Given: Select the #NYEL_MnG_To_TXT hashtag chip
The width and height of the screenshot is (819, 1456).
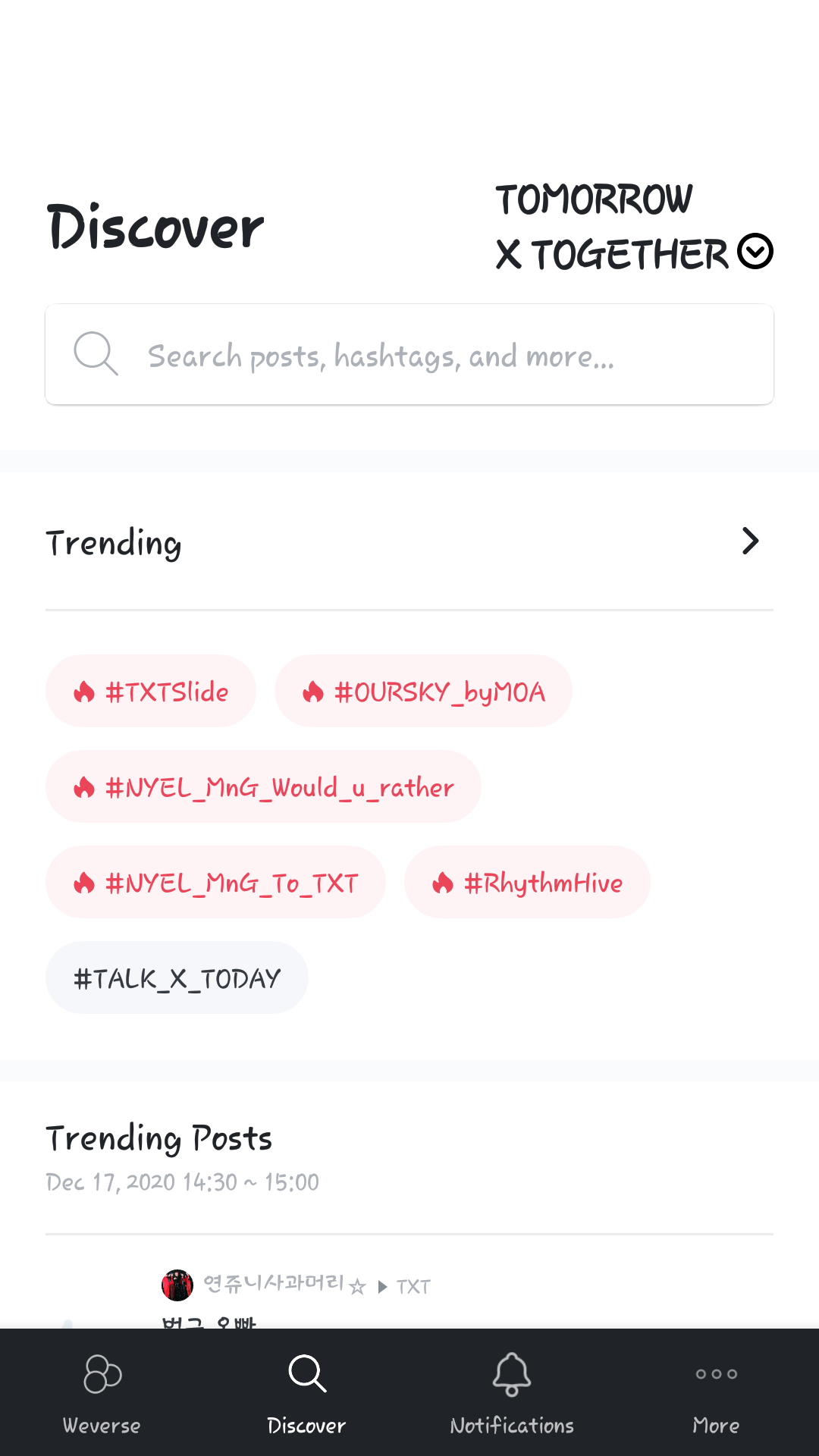Looking at the screenshot, I should pos(215,883).
